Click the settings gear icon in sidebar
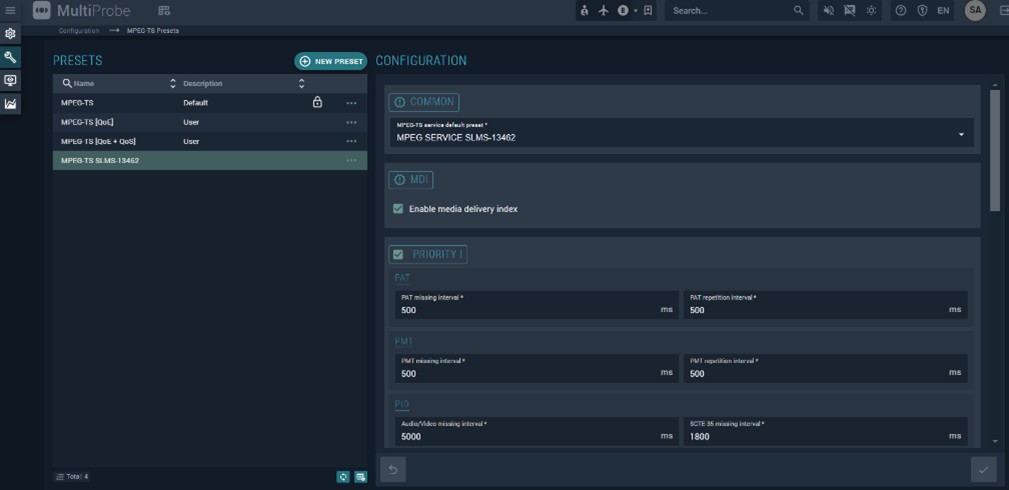 coord(11,34)
